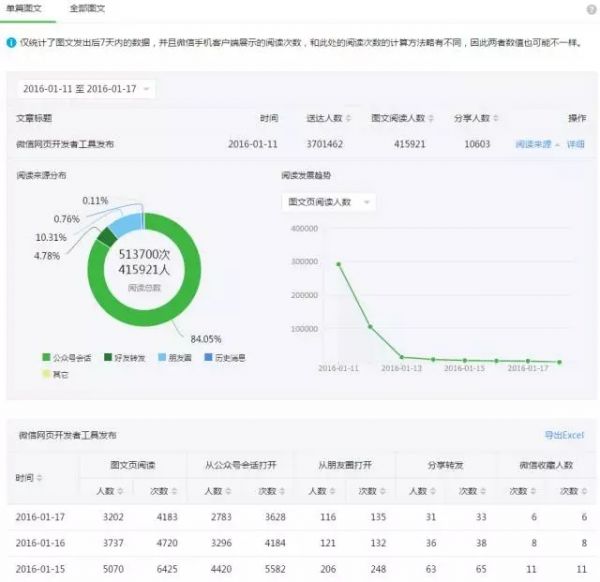
Task: Click the 10.31% donut chart label
Action: point(51,237)
